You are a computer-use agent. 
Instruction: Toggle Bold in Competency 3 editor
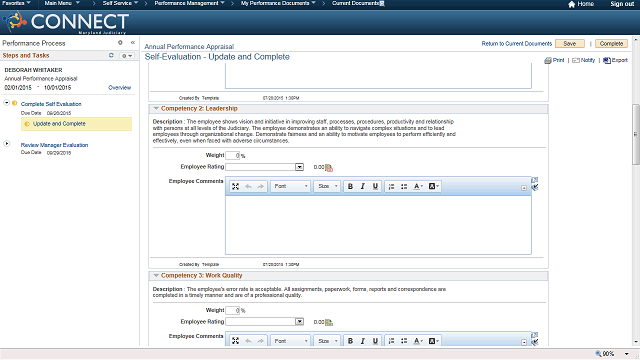(350, 341)
